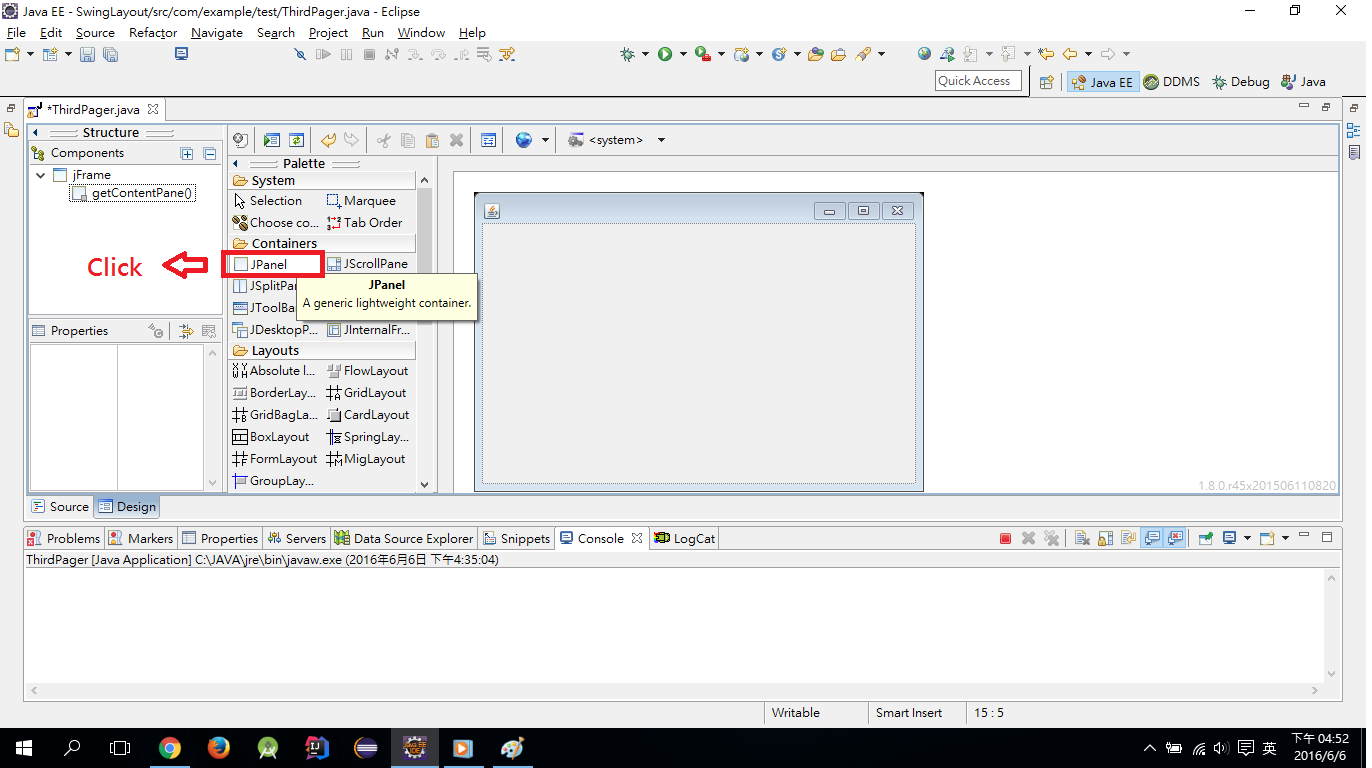Open the Refactor menu

click(x=153, y=33)
